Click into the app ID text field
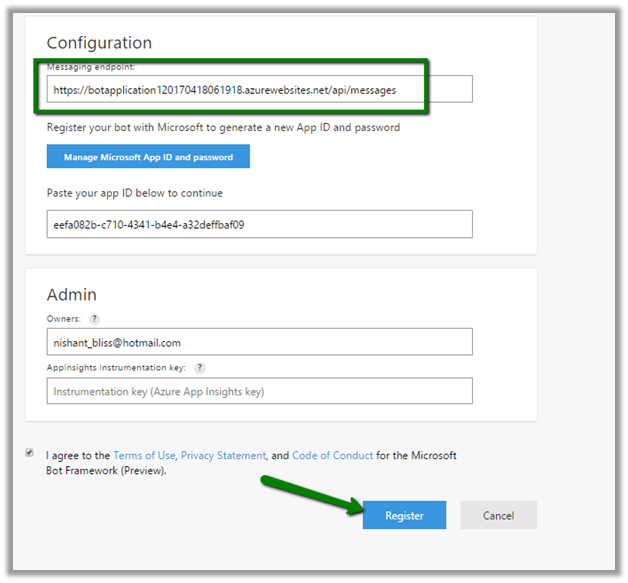 click(x=259, y=225)
